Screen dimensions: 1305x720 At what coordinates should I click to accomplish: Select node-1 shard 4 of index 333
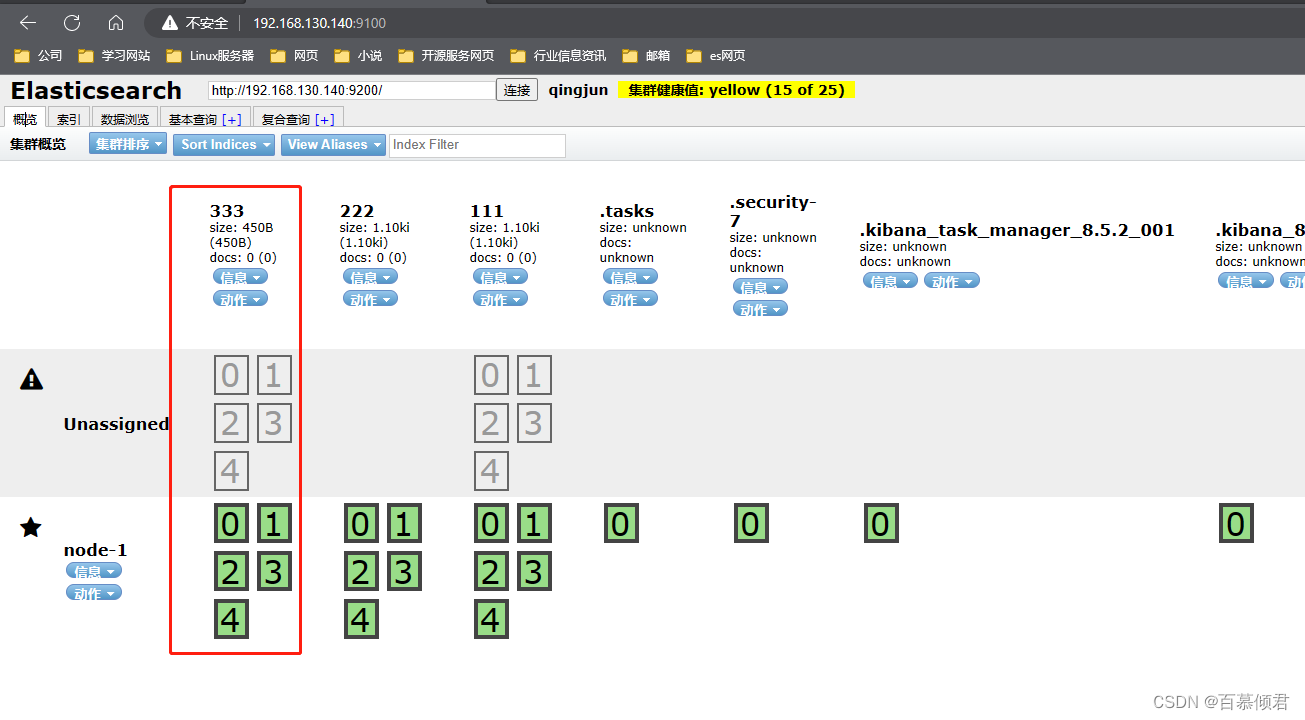click(x=230, y=619)
